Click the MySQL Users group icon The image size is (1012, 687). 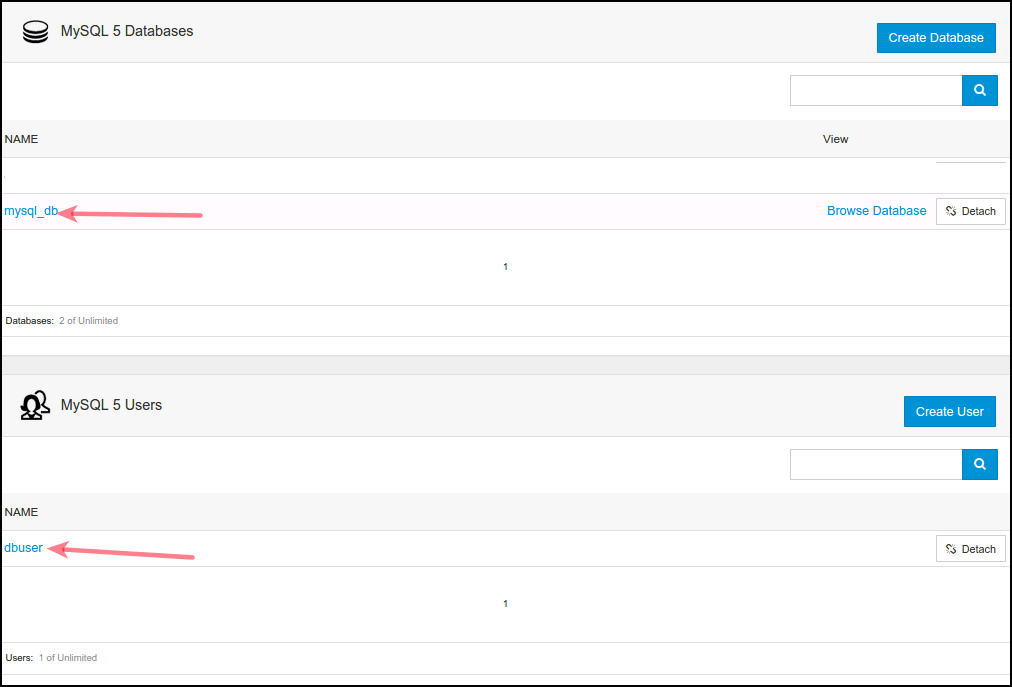click(x=35, y=404)
